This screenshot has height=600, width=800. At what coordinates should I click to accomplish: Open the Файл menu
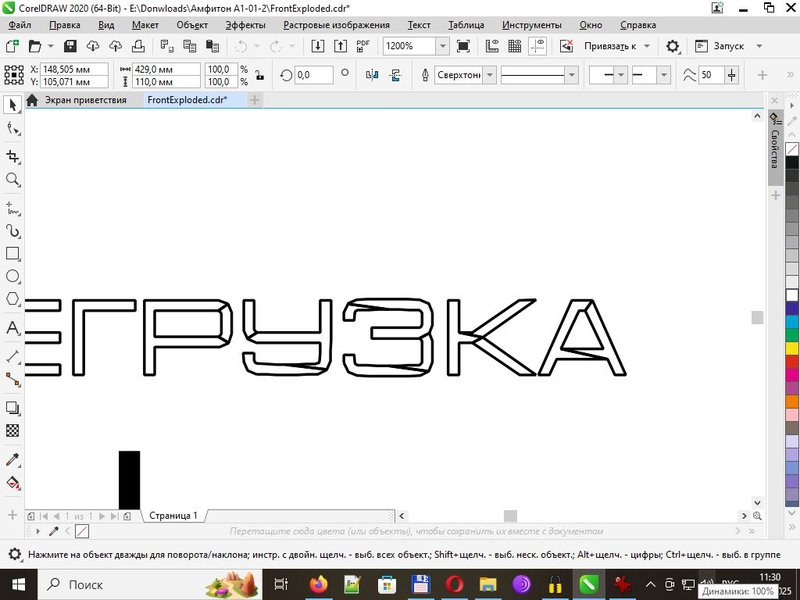20,25
